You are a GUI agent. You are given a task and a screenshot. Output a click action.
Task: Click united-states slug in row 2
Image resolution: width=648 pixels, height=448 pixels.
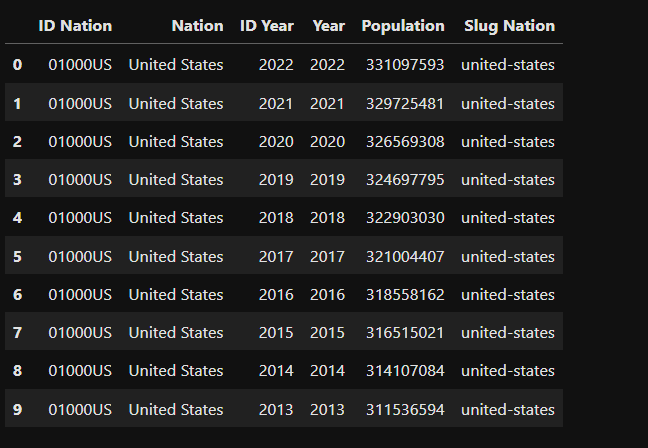(x=508, y=142)
